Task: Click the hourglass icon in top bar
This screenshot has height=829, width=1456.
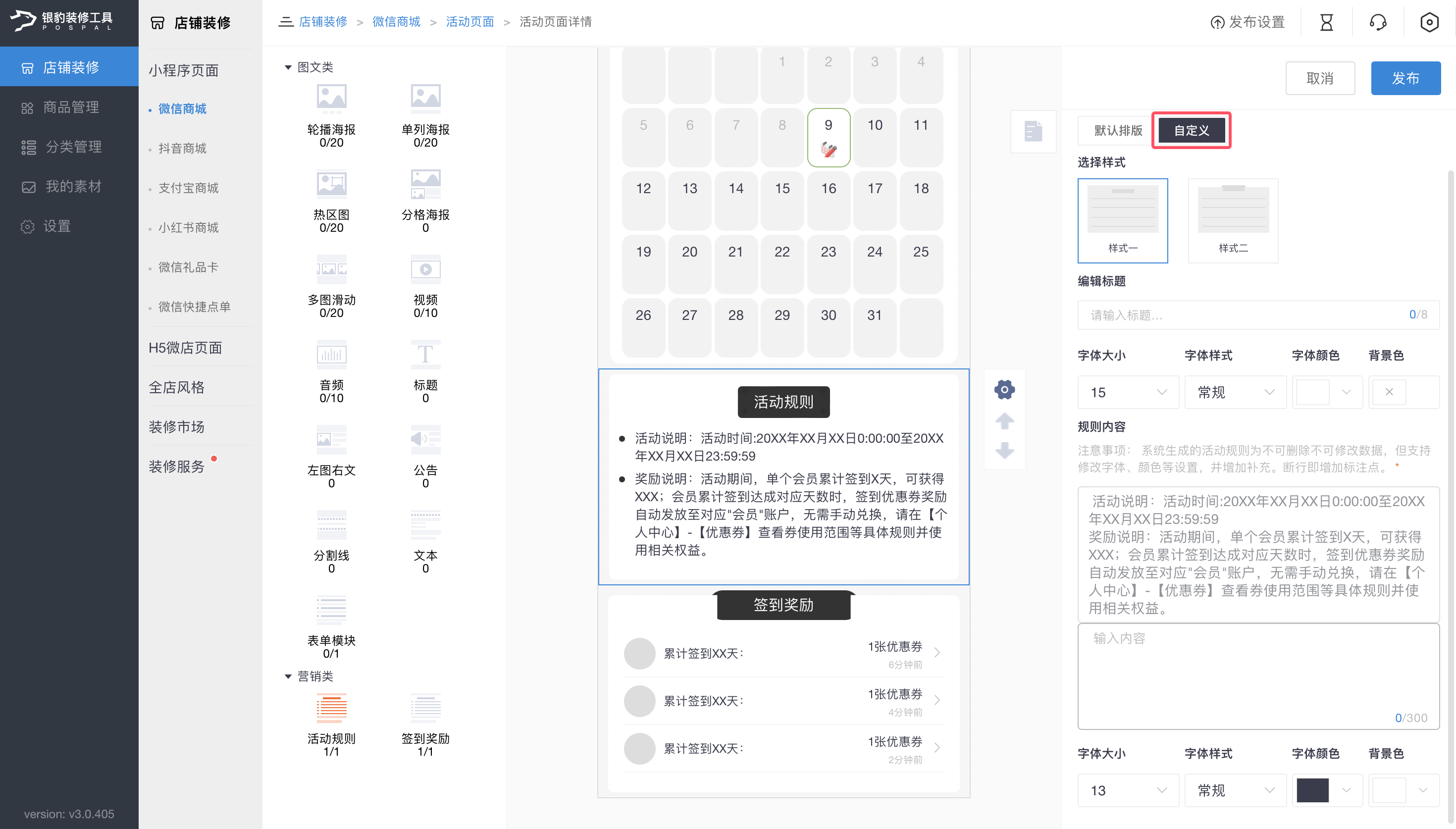Action: [1326, 22]
